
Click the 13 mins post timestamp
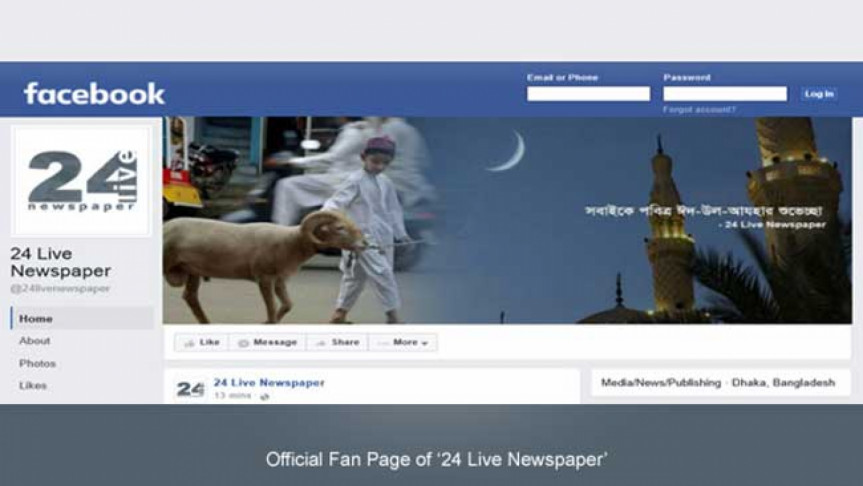tap(233, 395)
